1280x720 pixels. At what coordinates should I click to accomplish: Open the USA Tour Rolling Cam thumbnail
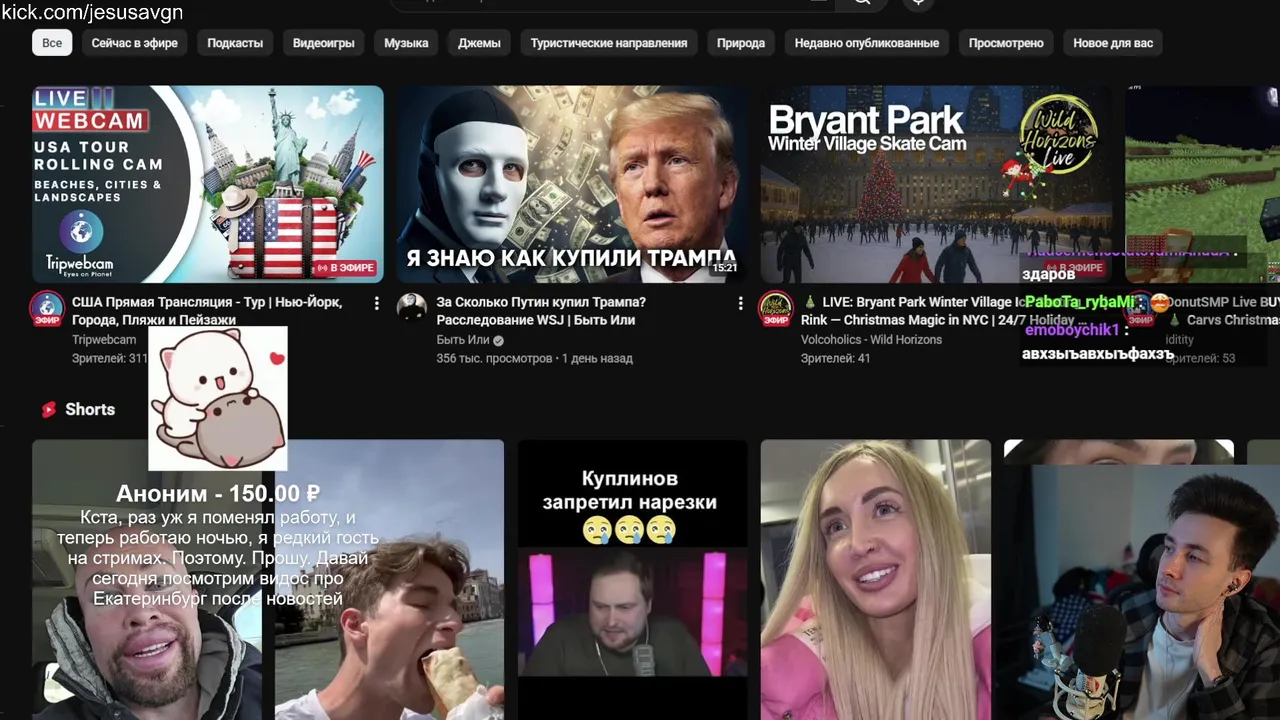[208, 184]
